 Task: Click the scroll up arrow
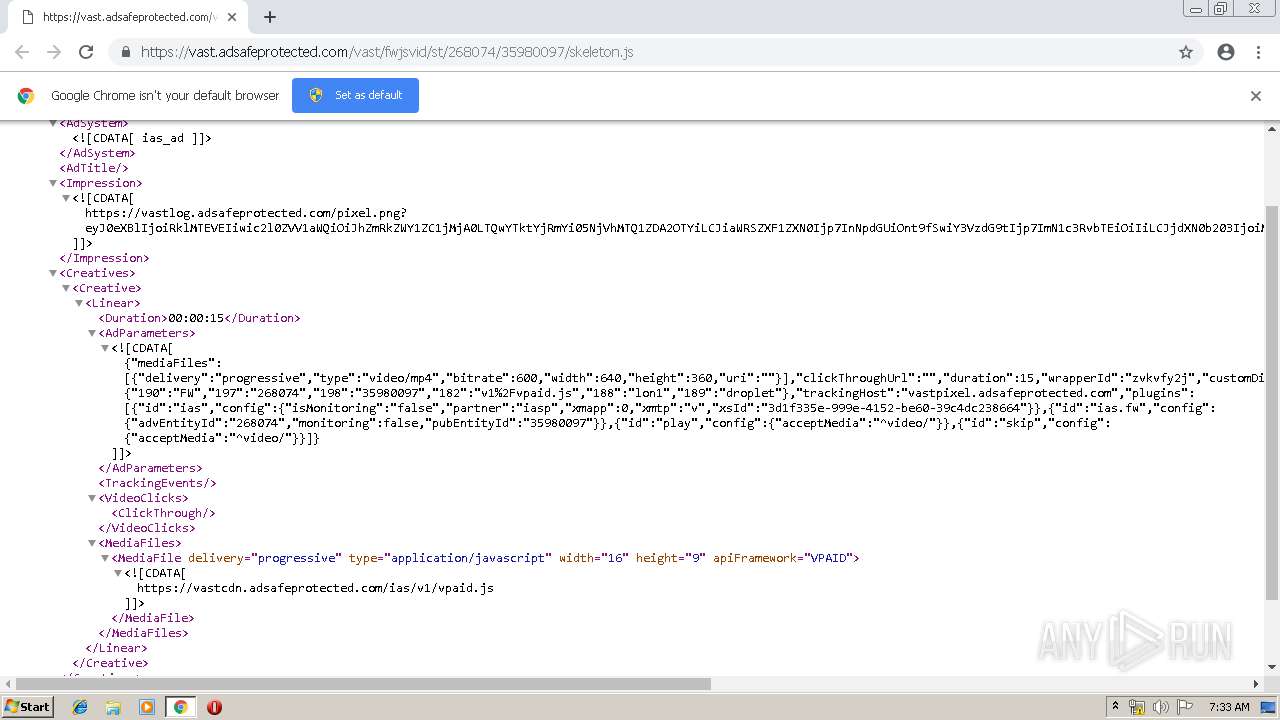pos(1272,127)
